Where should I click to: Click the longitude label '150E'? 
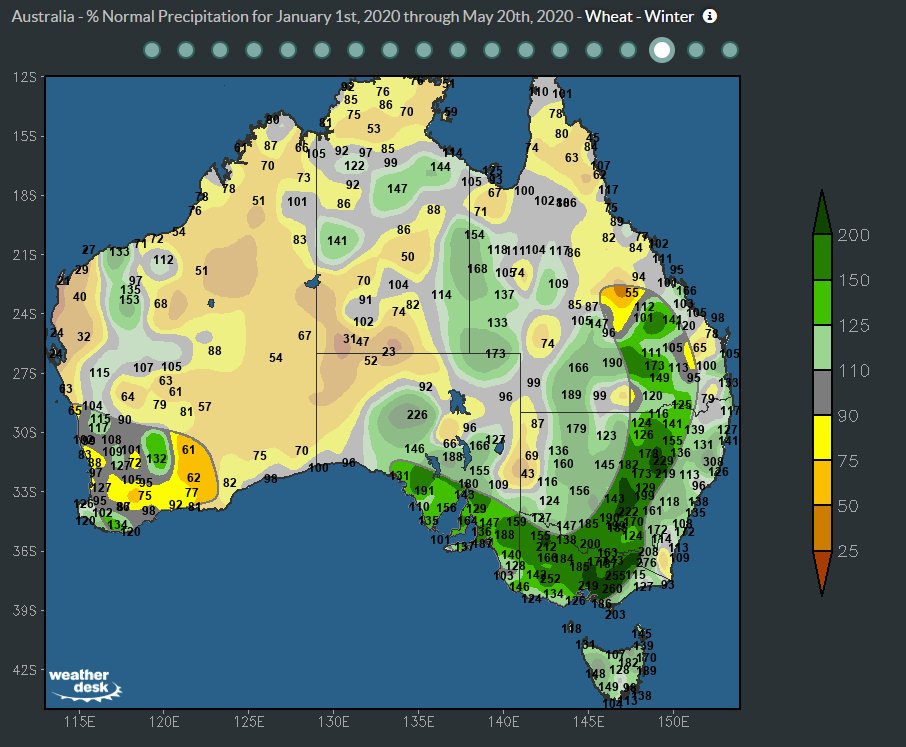[x=673, y=722]
